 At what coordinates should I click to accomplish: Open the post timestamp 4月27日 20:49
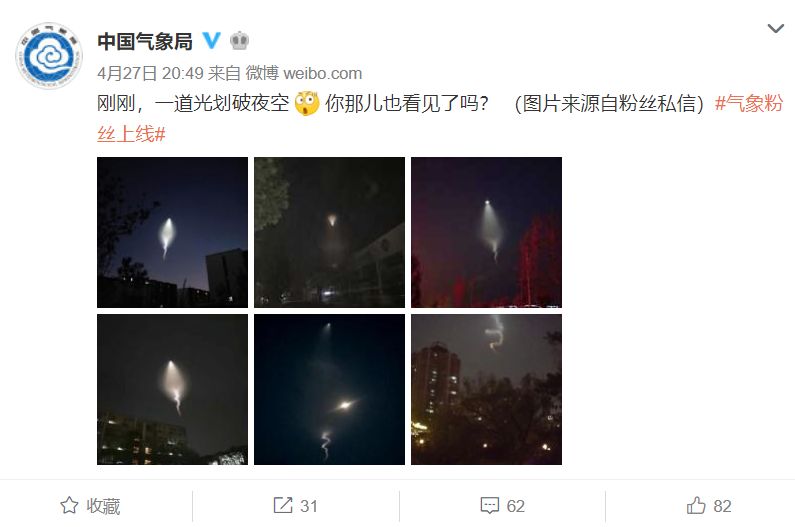150,73
